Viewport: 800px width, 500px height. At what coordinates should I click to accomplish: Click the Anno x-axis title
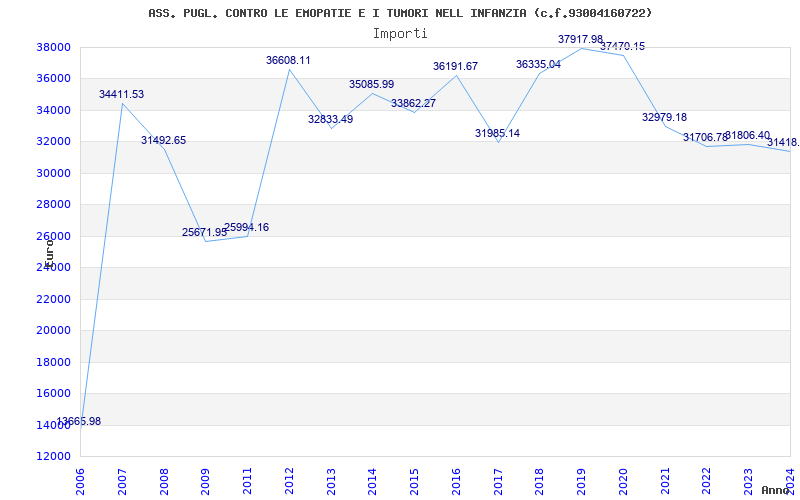tap(775, 490)
